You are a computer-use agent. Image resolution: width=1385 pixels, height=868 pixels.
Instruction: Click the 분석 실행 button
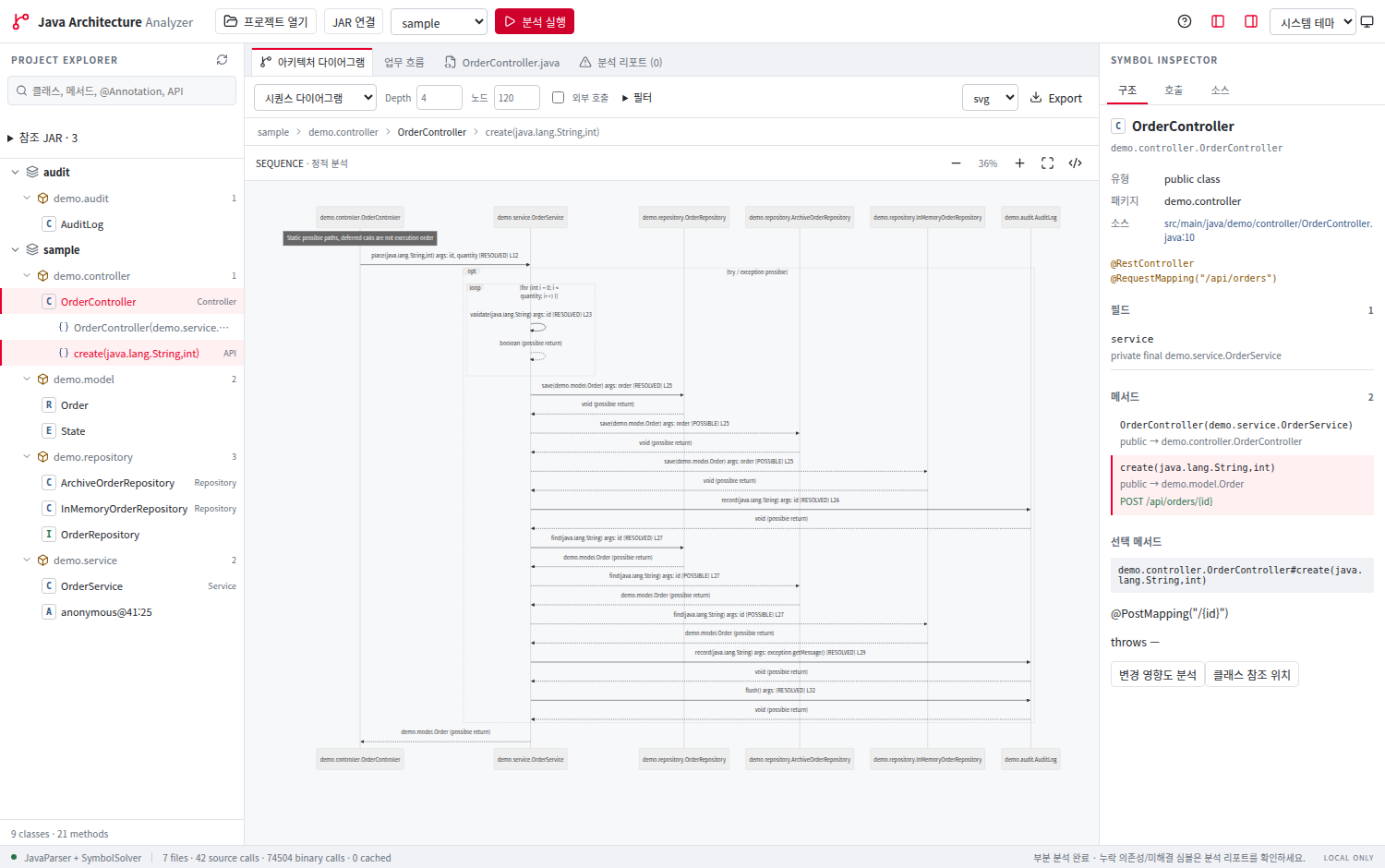535,21
